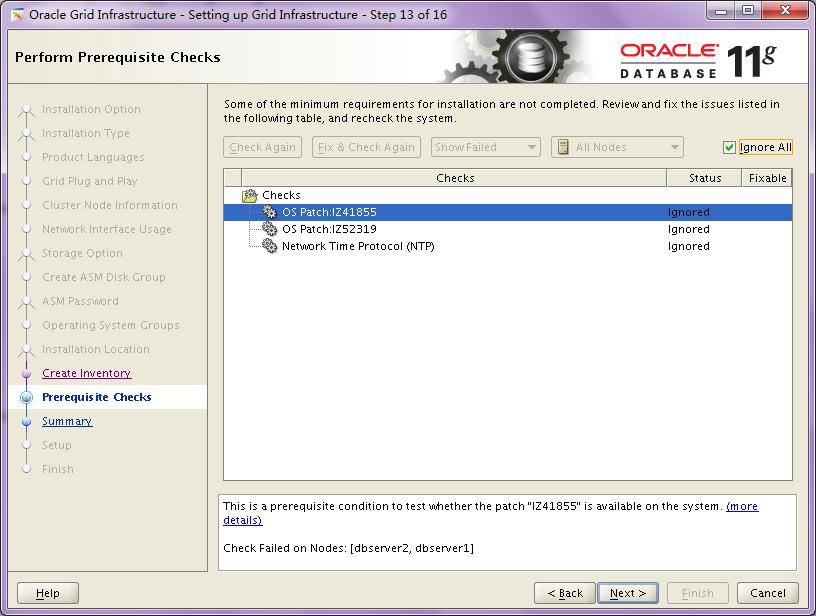
Task: Close the Oracle Grid Infrastructure window
Action: pyautogui.click(x=785, y=11)
